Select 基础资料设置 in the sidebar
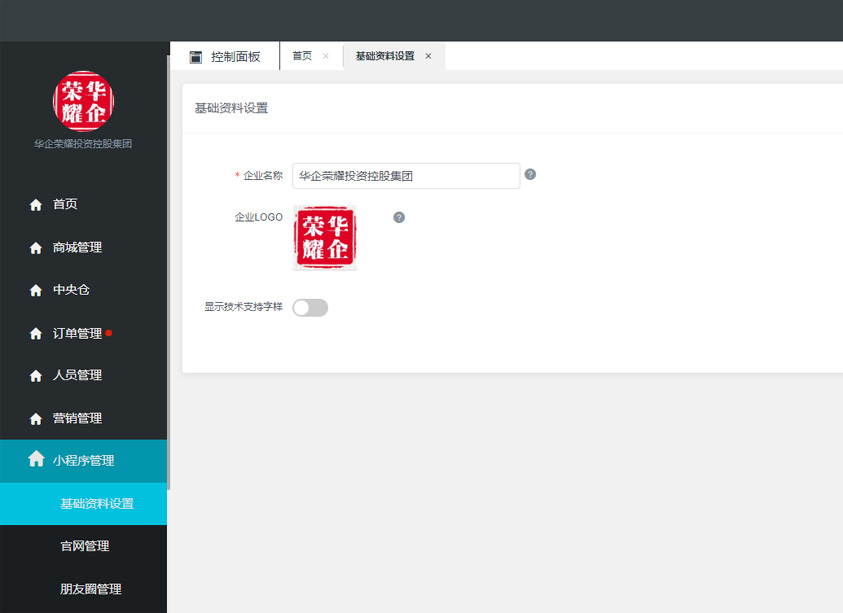The image size is (843, 613). [96, 504]
